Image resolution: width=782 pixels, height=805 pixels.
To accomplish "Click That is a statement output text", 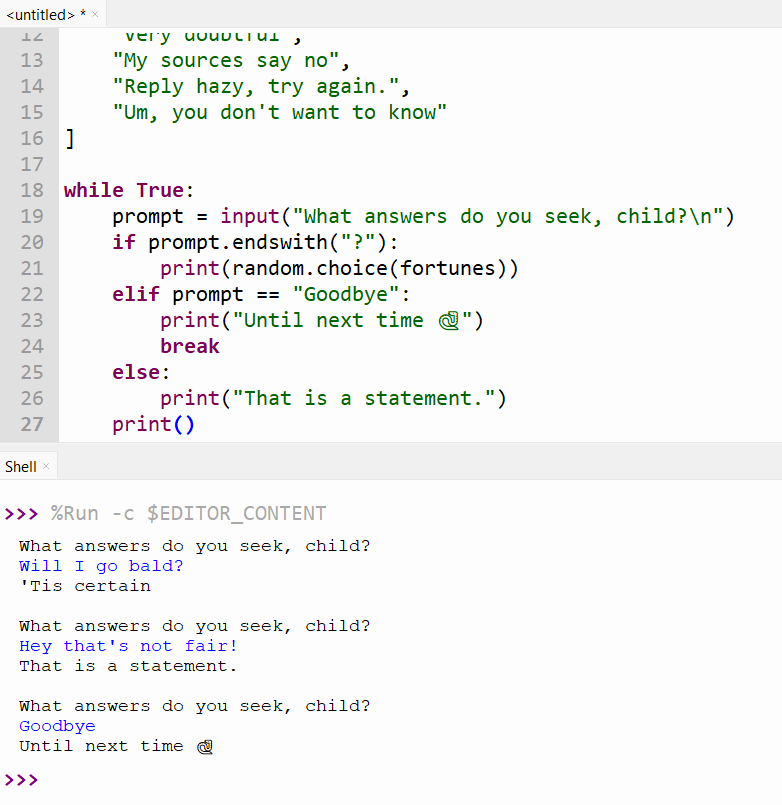I will point(126,665).
